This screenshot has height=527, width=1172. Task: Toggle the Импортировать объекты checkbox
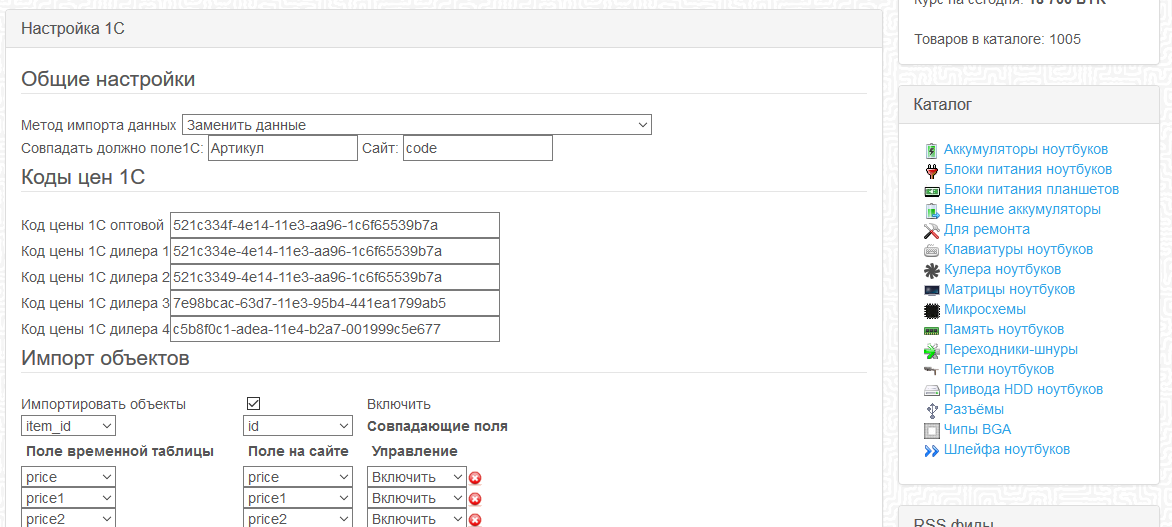[253, 404]
